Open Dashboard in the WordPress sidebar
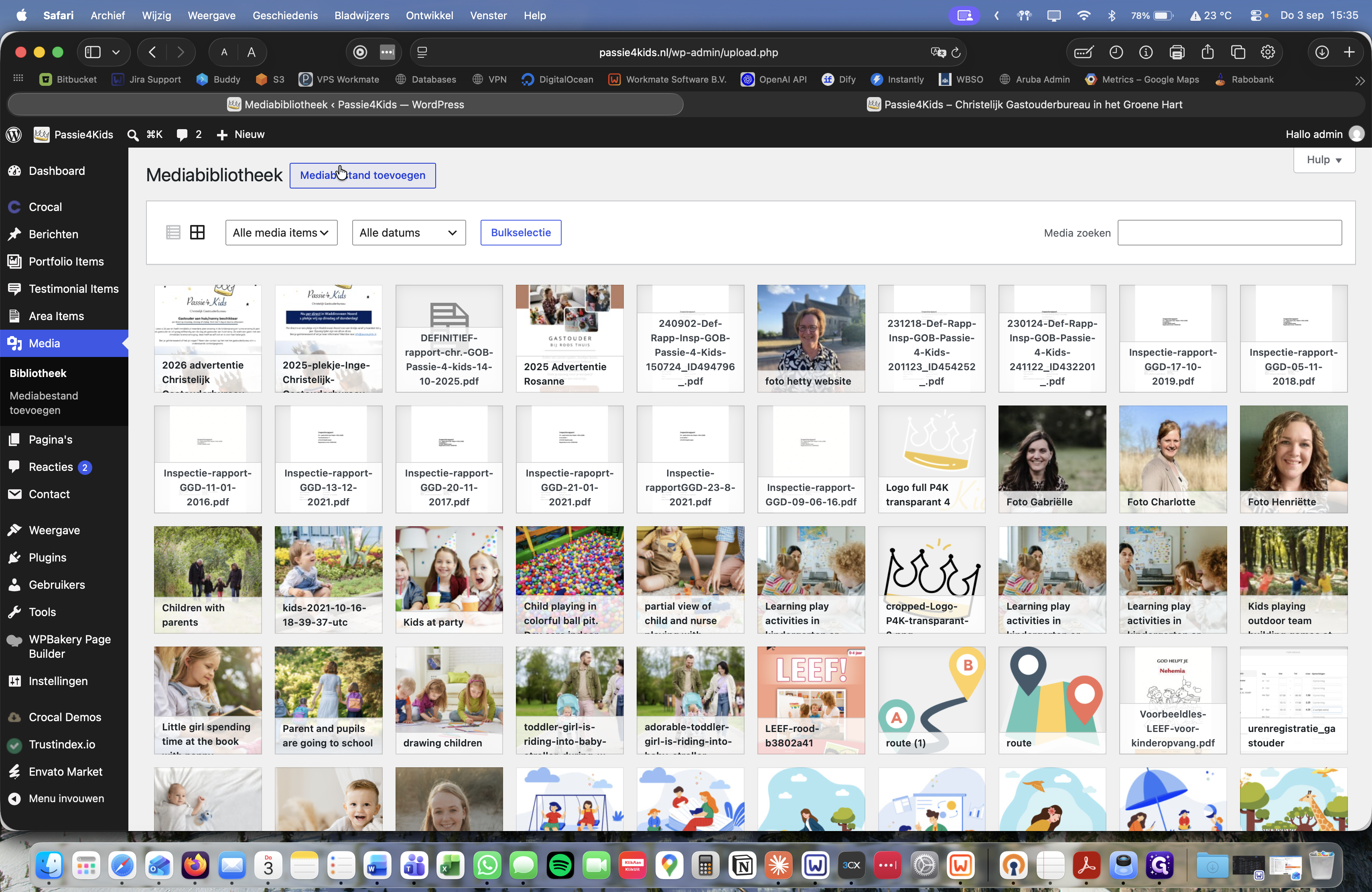Image resolution: width=1372 pixels, height=892 pixels. pos(64,170)
